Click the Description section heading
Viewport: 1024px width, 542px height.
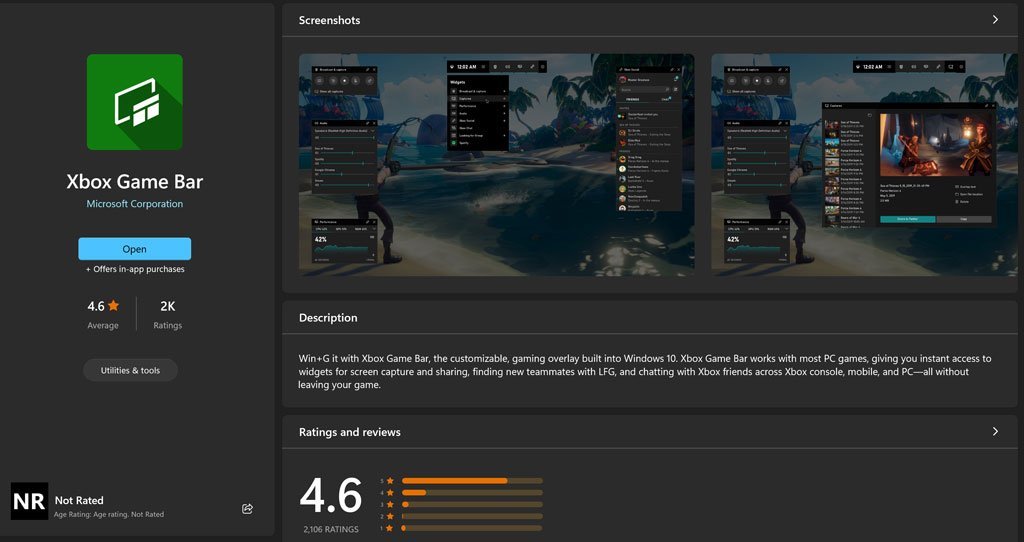[x=328, y=317]
